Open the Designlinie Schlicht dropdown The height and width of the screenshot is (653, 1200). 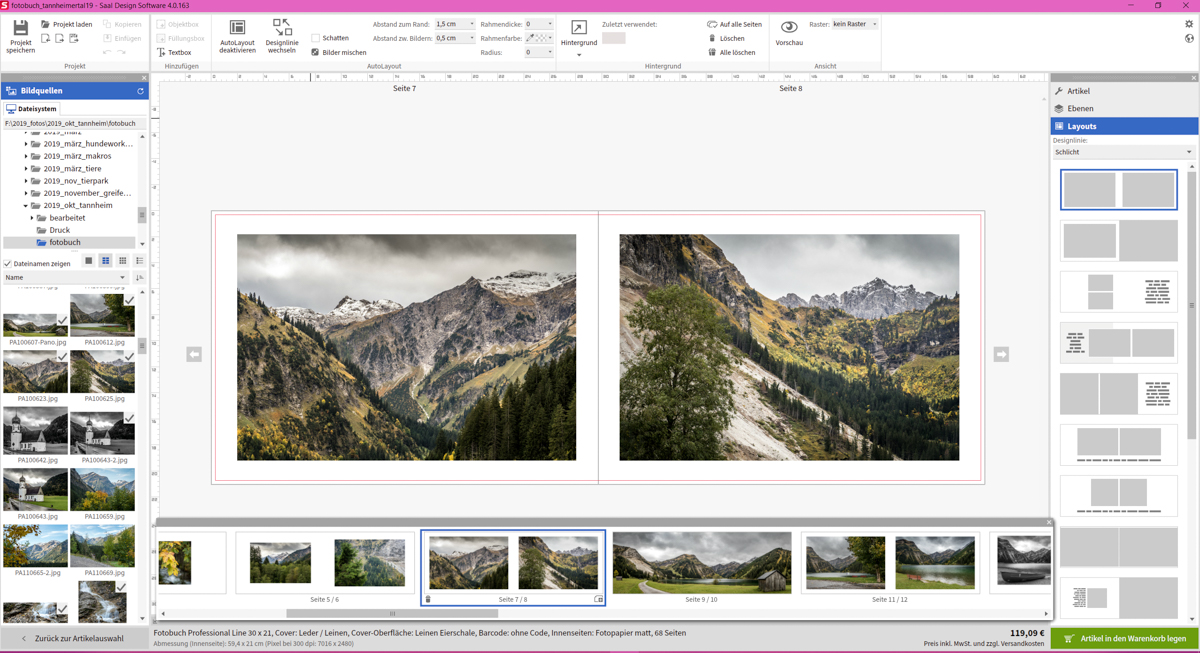pyautogui.click(x=1123, y=152)
